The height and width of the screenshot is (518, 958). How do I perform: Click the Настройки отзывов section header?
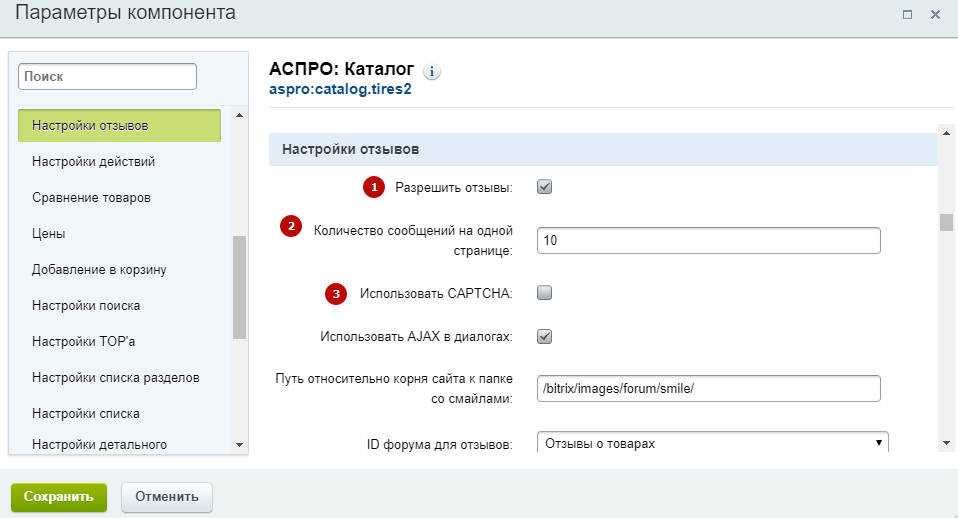tap(603, 149)
